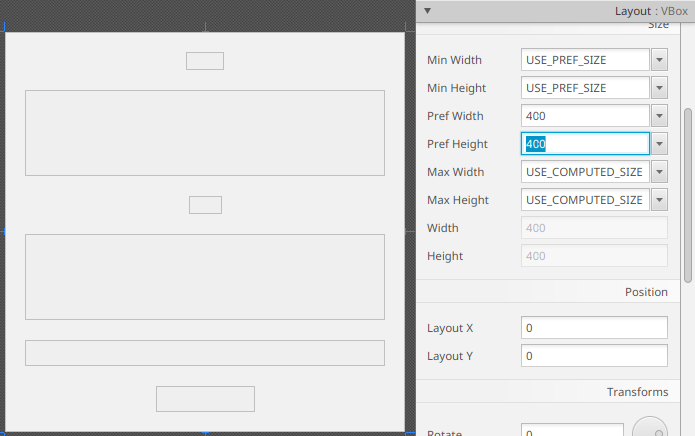Select the bottom button in the canvas

click(205, 398)
